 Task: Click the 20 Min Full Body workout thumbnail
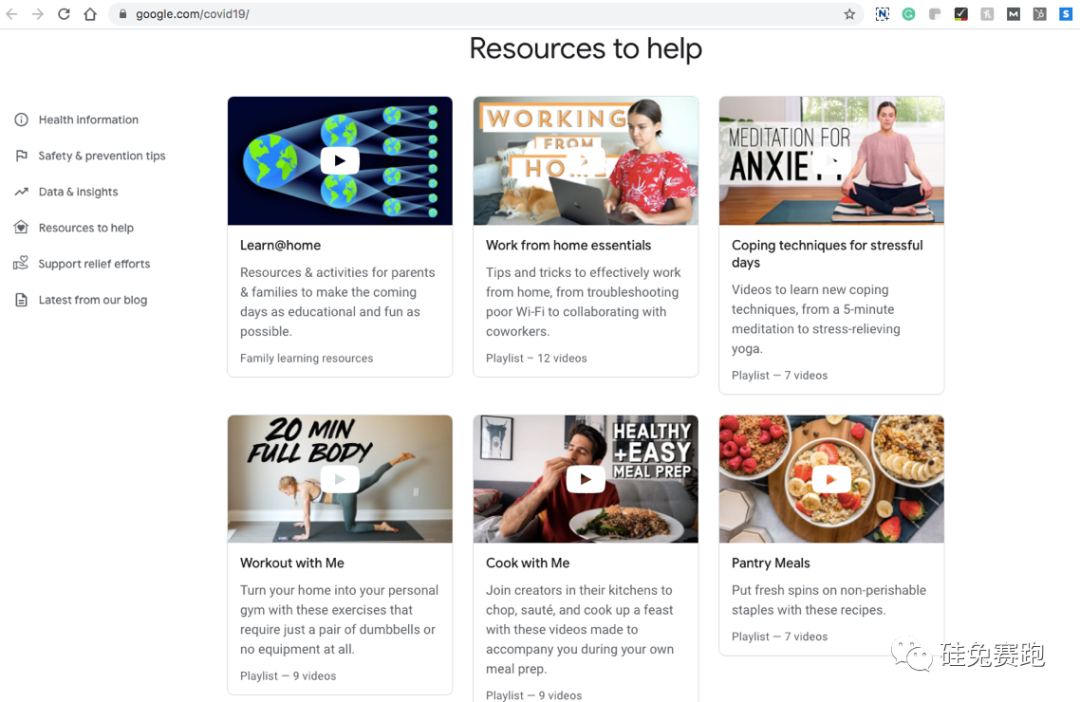click(340, 480)
